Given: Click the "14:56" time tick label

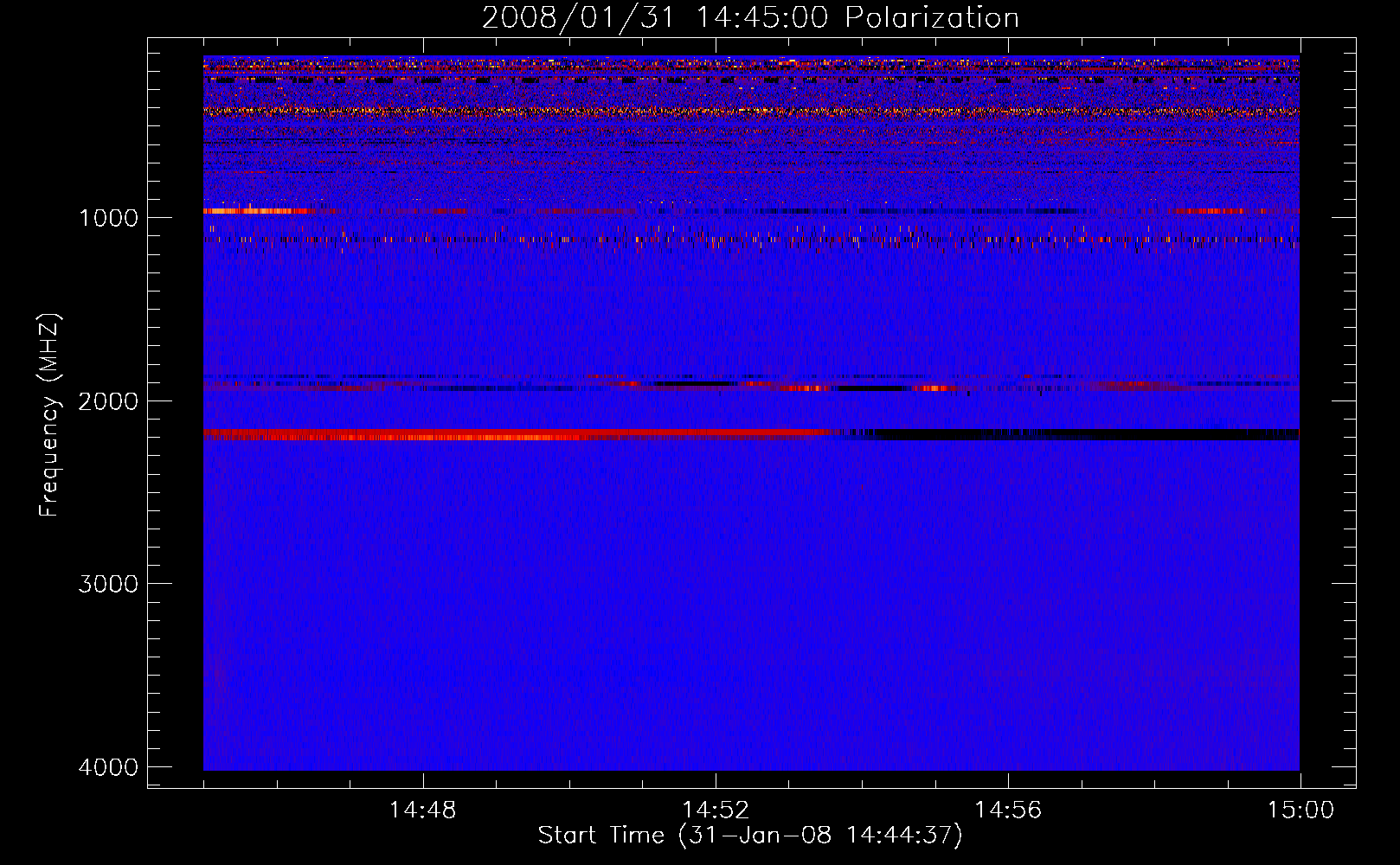Looking at the screenshot, I should click(1007, 811).
